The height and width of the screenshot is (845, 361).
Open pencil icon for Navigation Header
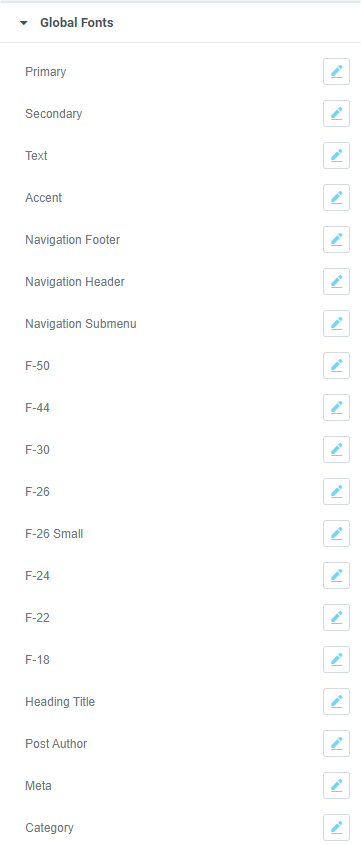336,282
